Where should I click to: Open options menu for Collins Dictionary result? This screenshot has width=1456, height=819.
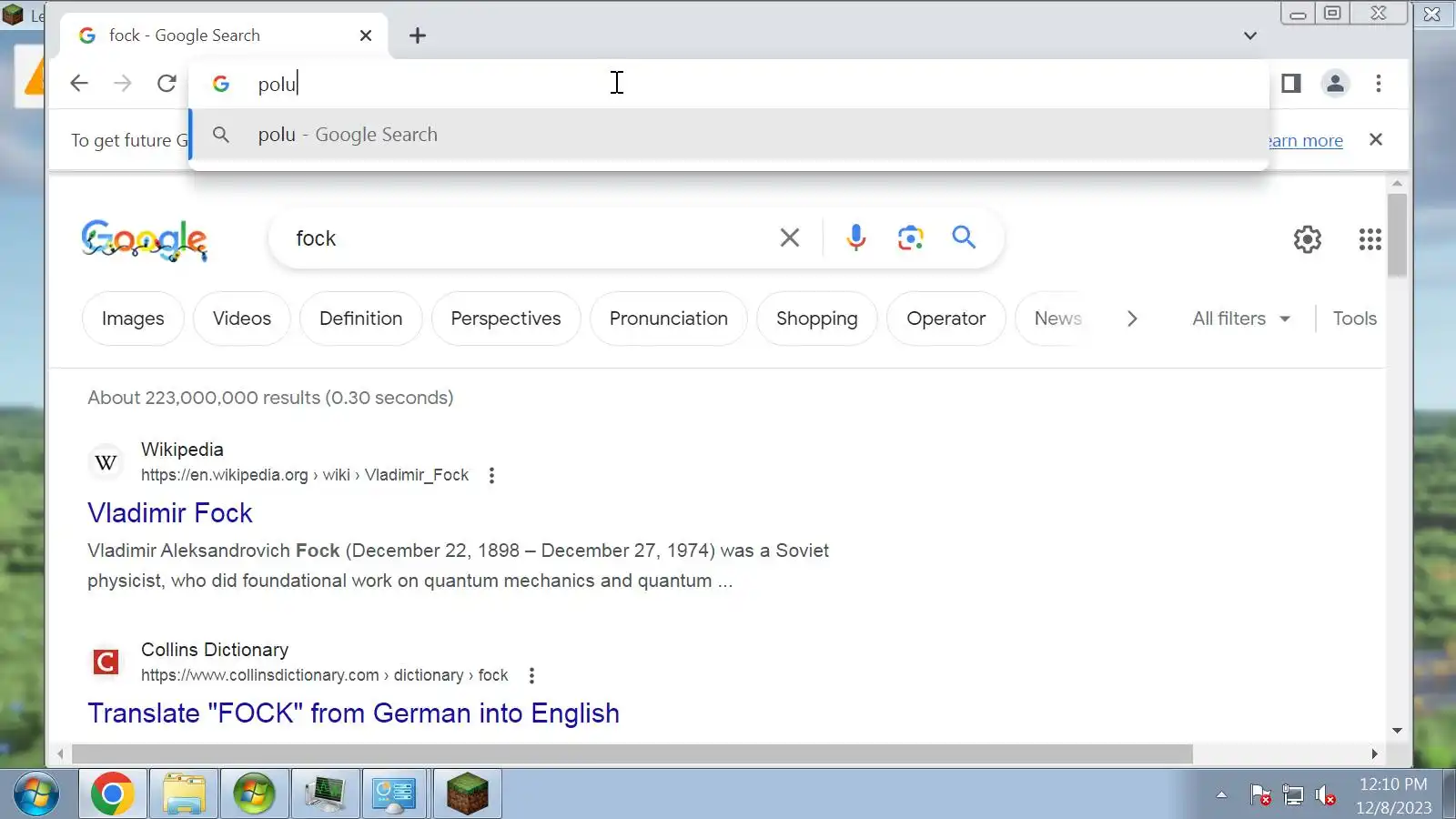pos(531,675)
